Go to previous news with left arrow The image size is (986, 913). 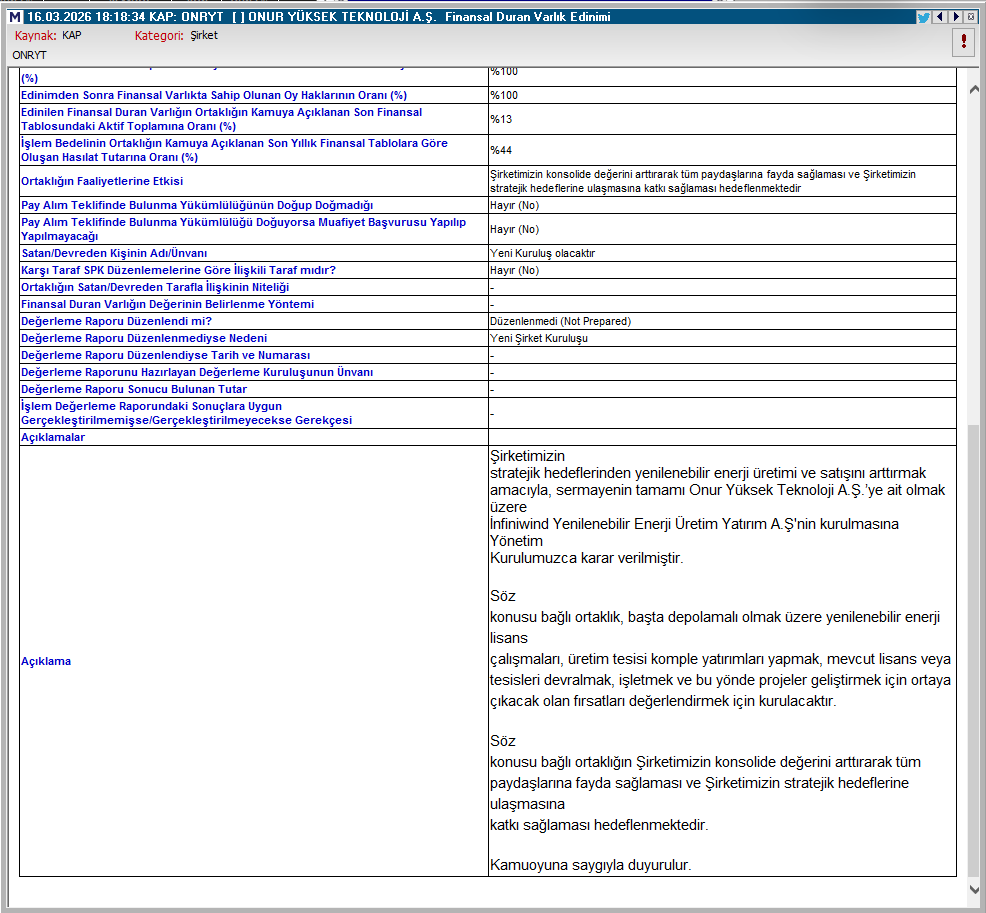[939, 17]
